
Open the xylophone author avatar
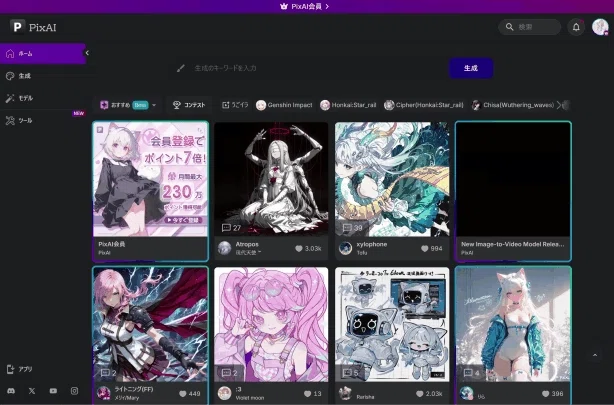(x=345, y=248)
